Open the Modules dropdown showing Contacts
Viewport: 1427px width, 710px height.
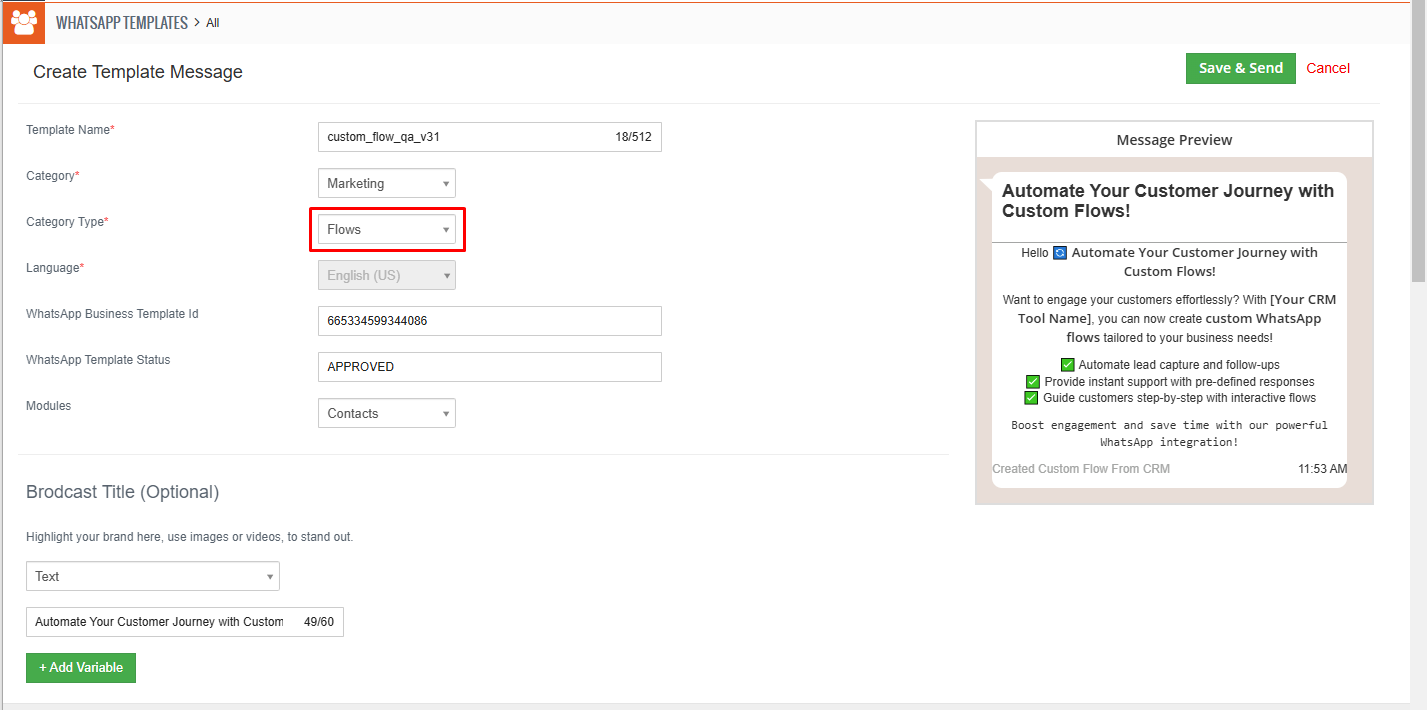click(387, 413)
